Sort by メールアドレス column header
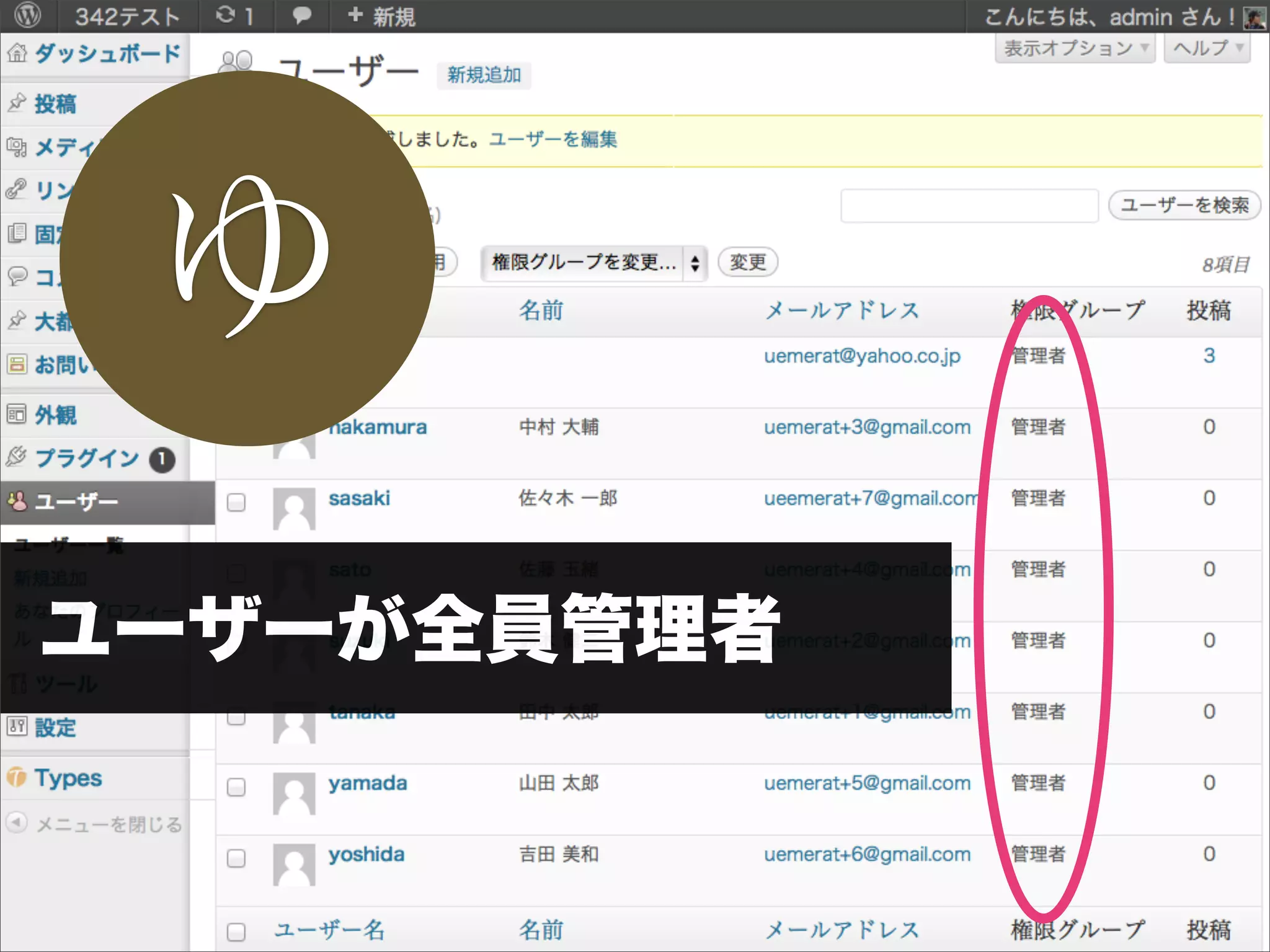1270x952 pixels. pyautogui.click(x=841, y=310)
